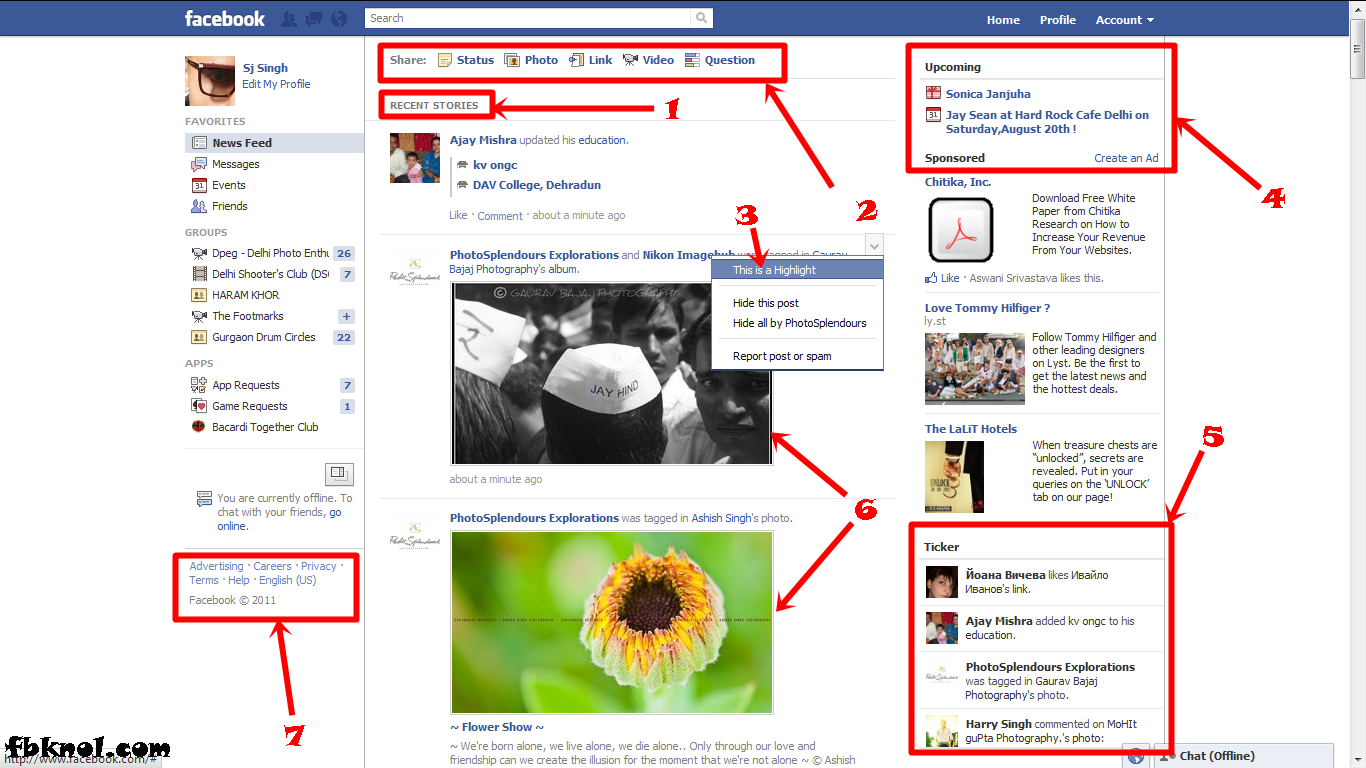1366x768 pixels.
Task: Click the Facebook logo
Action: click(x=225, y=18)
